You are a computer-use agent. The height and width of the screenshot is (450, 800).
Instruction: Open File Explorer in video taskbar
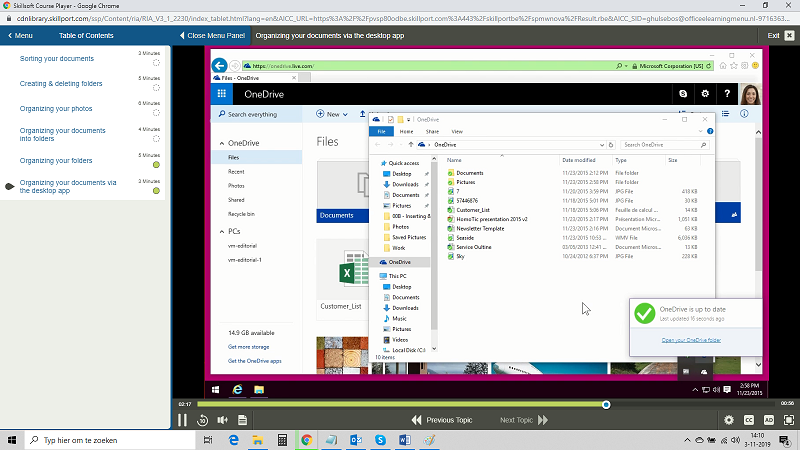(259, 390)
